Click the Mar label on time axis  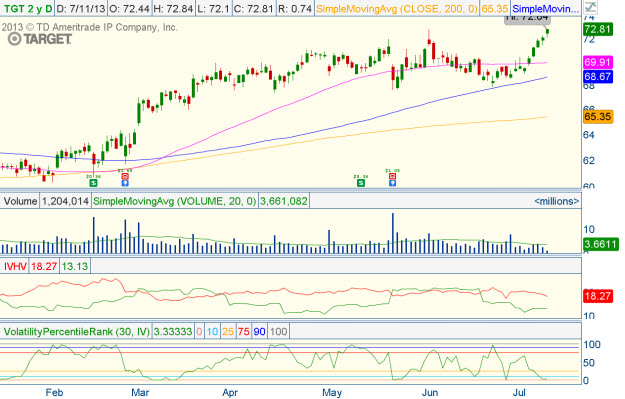140,392
